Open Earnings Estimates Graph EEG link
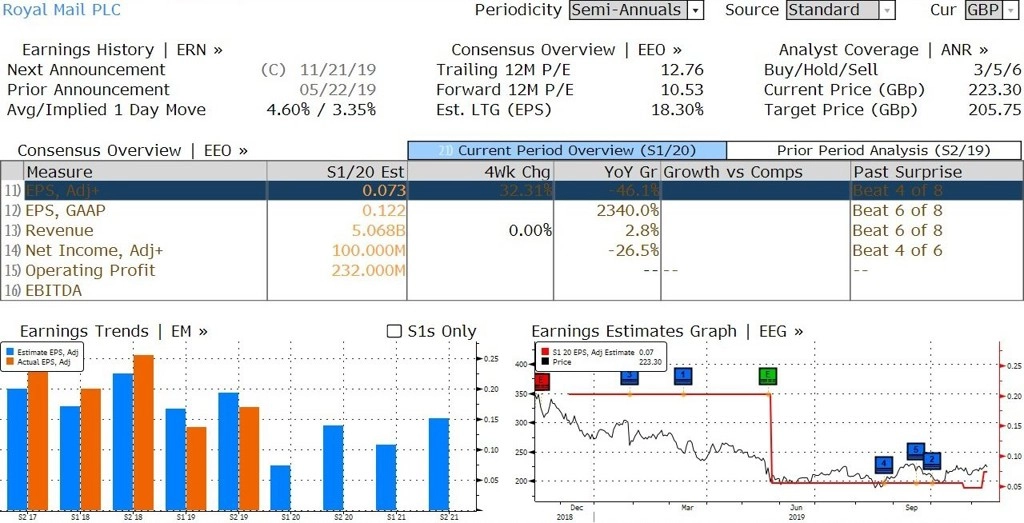Image resolution: width=1024 pixels, height=523 pixels. [x=667, y=331]
